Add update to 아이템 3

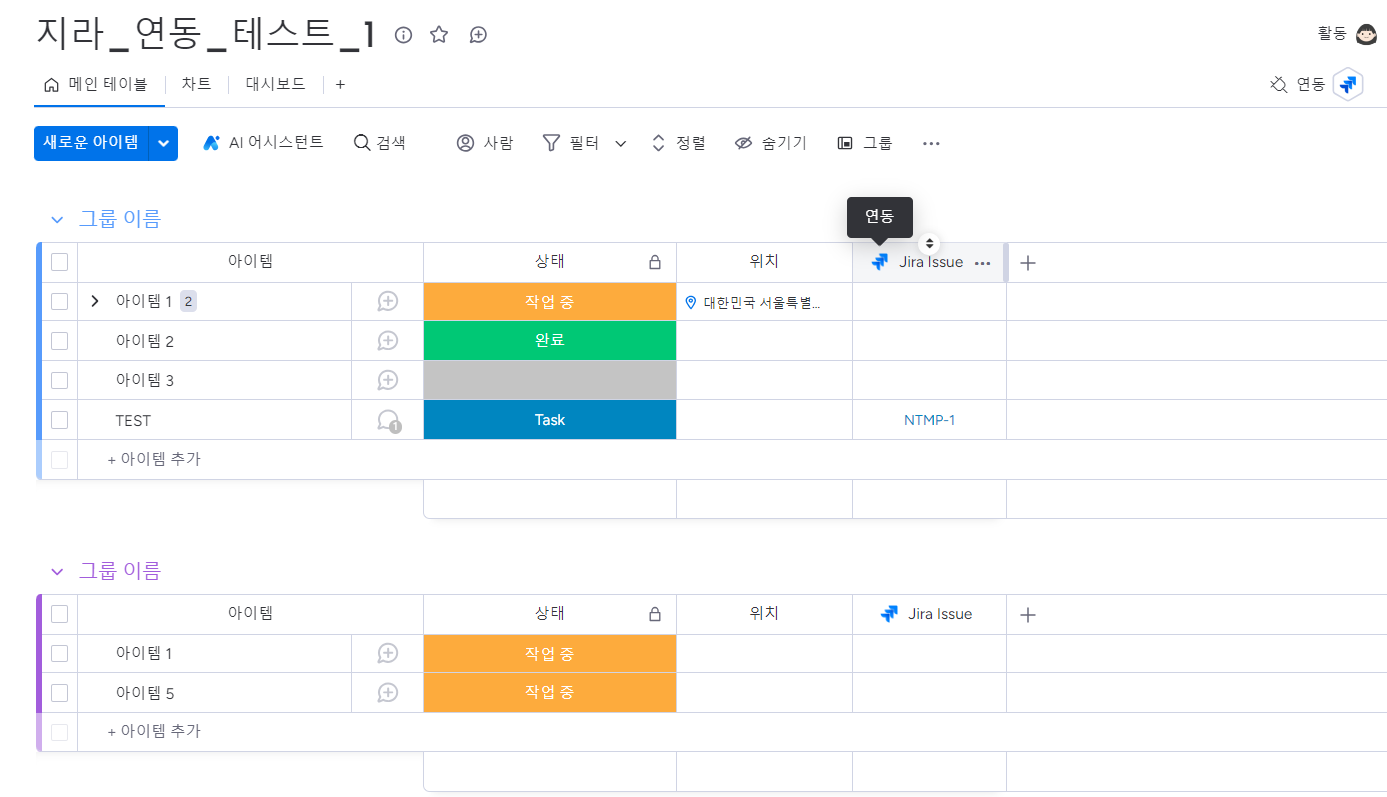coord(388,380)
